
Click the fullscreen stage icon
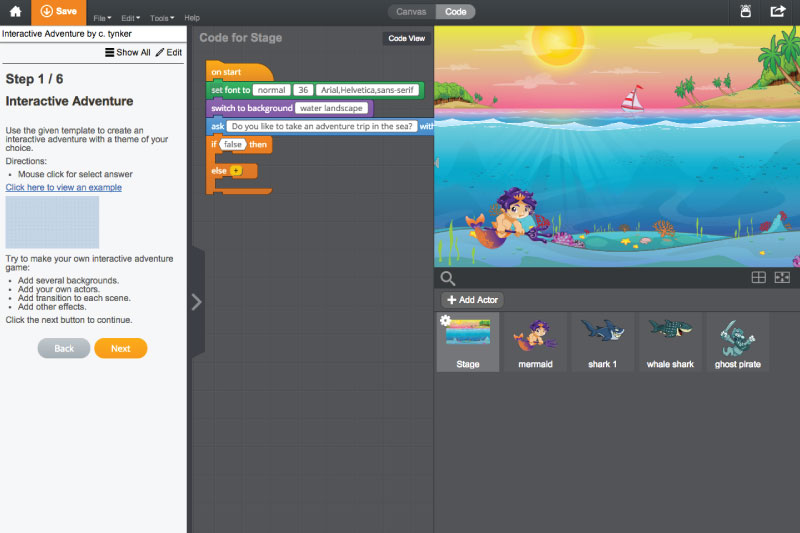782,277
